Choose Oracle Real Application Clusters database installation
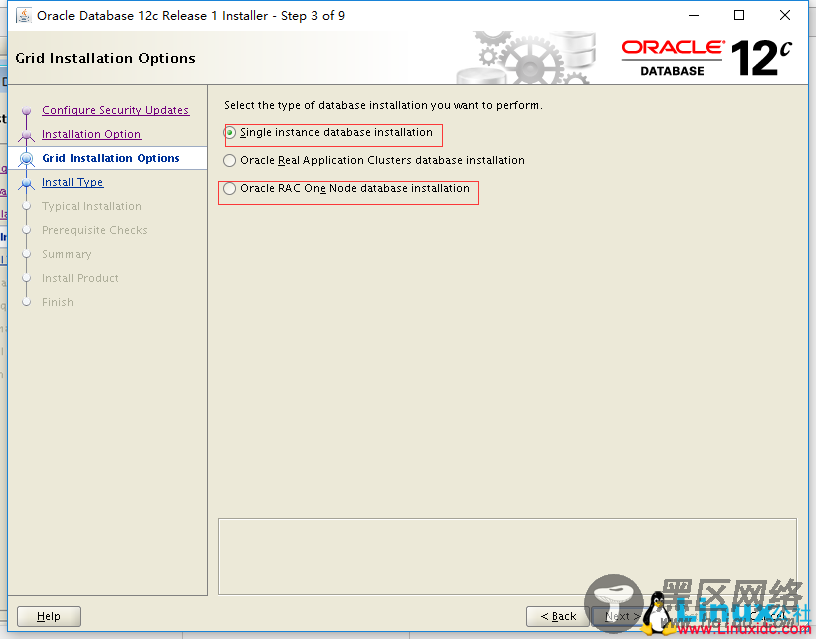Image resolution: width=816 pixels, height=639 pixels. [x=374, y=160]
